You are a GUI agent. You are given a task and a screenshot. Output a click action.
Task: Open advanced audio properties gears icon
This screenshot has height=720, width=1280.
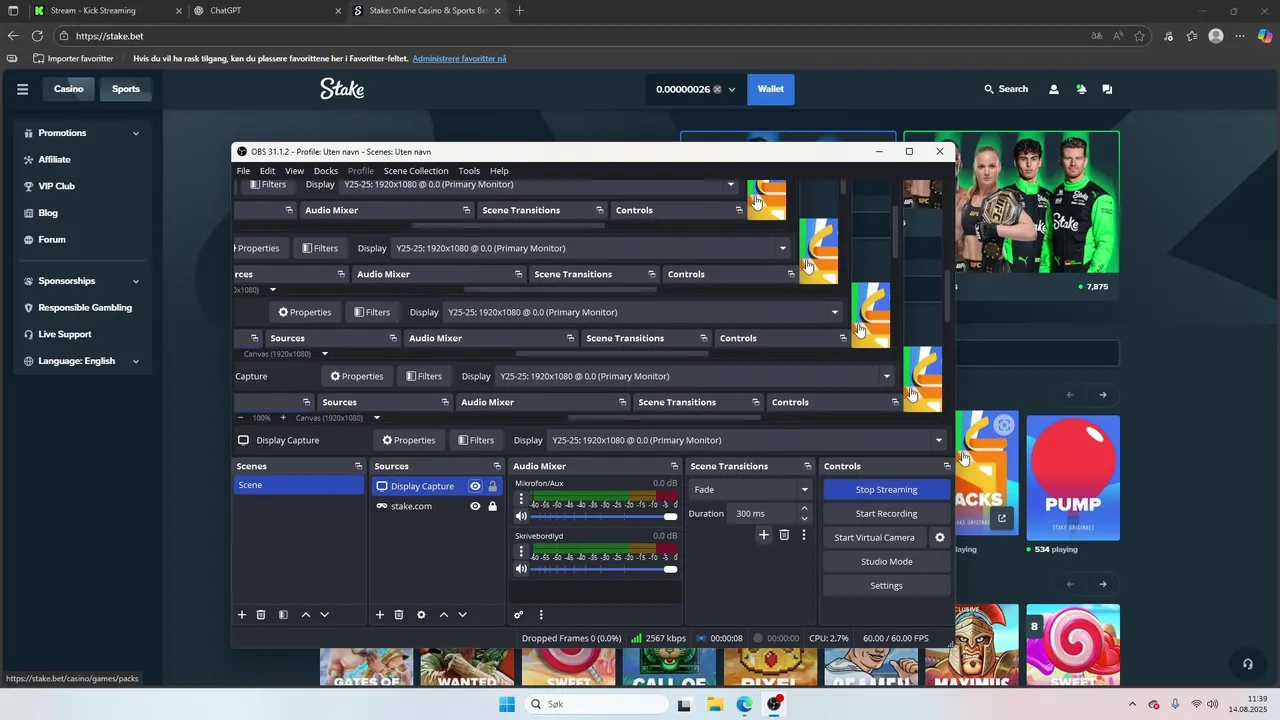click(x=518, y=615)
